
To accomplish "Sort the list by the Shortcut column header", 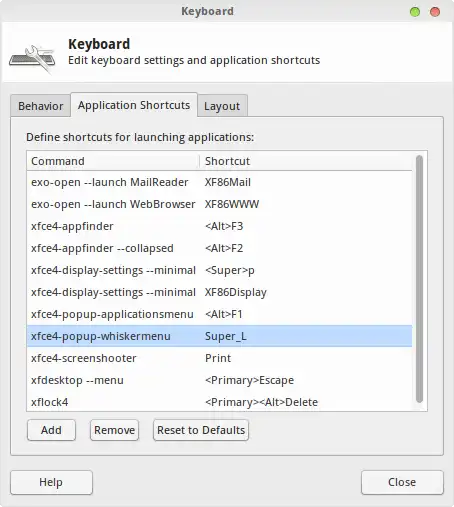I will tap(306, 161).
